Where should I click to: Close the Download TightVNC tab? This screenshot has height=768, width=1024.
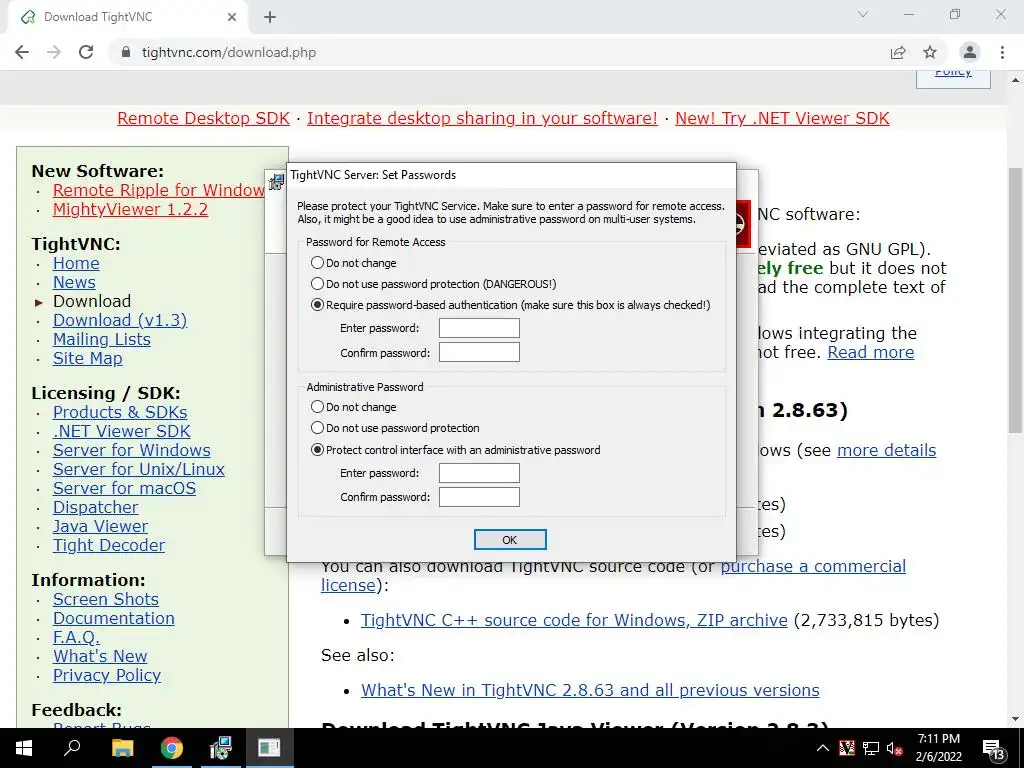(x=232, y=17)
